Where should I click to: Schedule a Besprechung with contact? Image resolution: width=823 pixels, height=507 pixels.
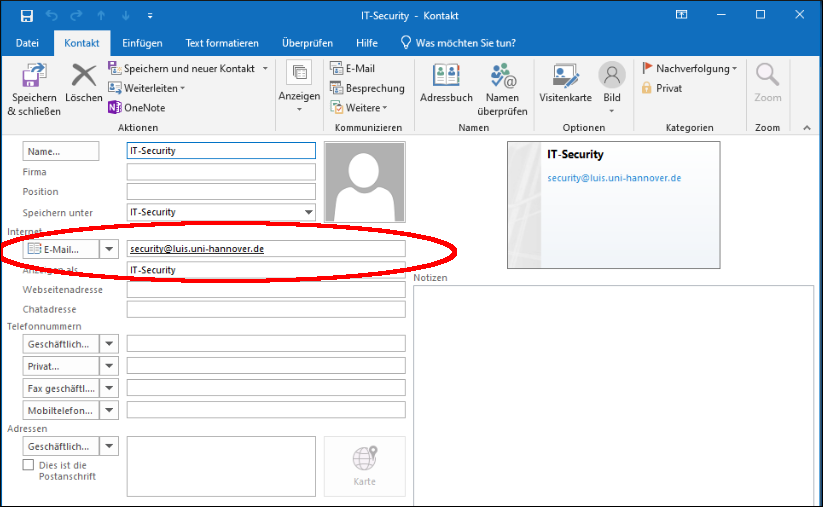(367, 88)
